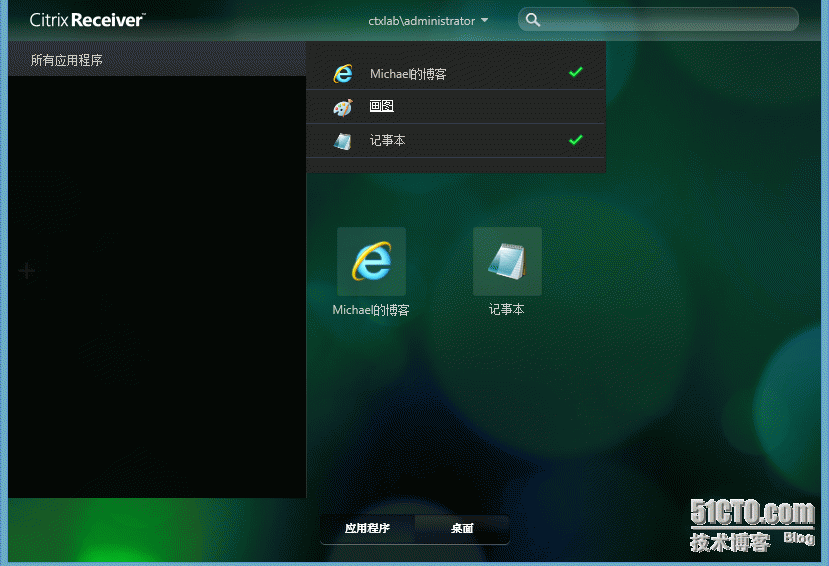Uncheck the green checkmark beside Michael的博客
The image size is (829, 566).
click(x=576, y=72)
